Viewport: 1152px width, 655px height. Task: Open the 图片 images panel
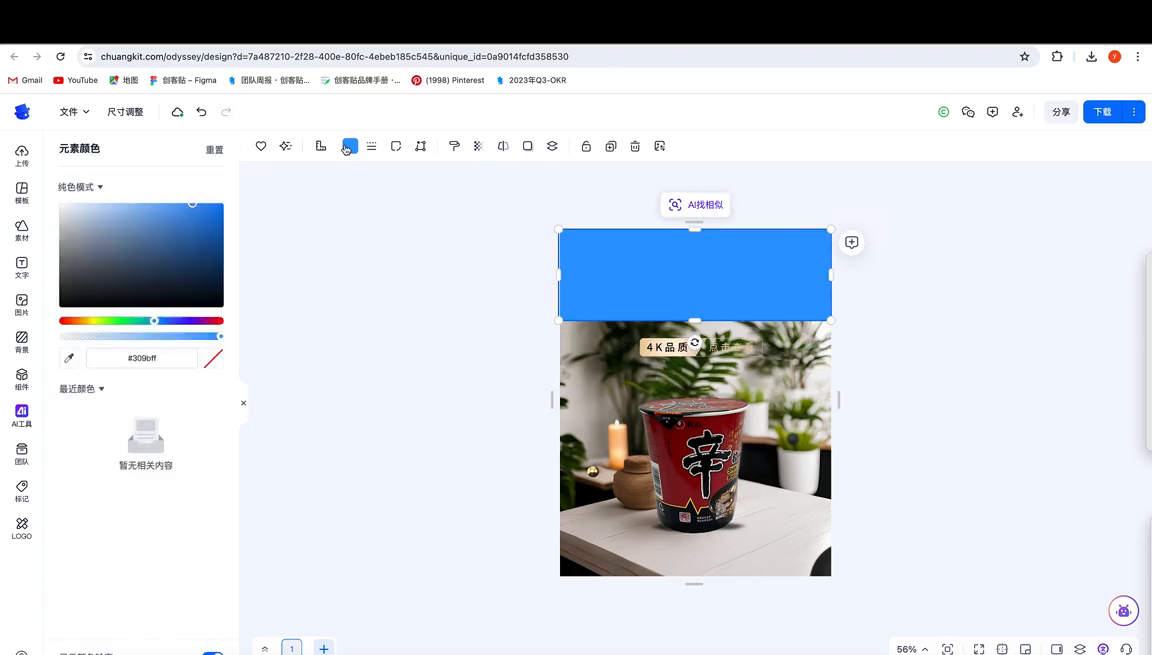[22, 305]
